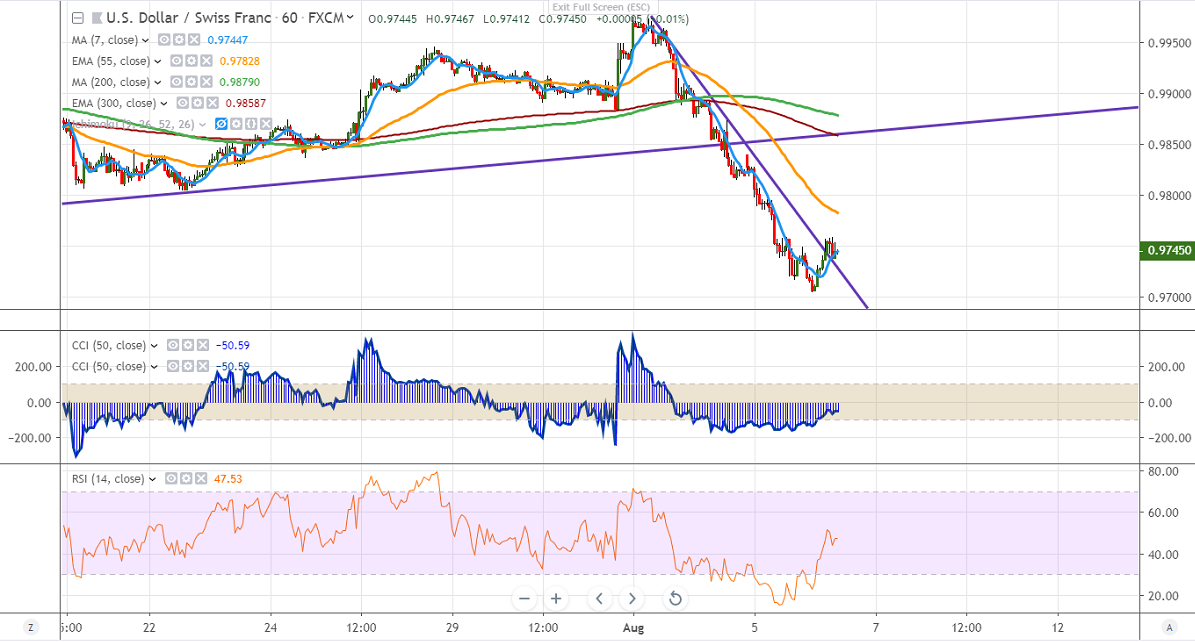Select the current price label 0.97450
This screenshot has height=642, width=1195.
coord(1167,250)
